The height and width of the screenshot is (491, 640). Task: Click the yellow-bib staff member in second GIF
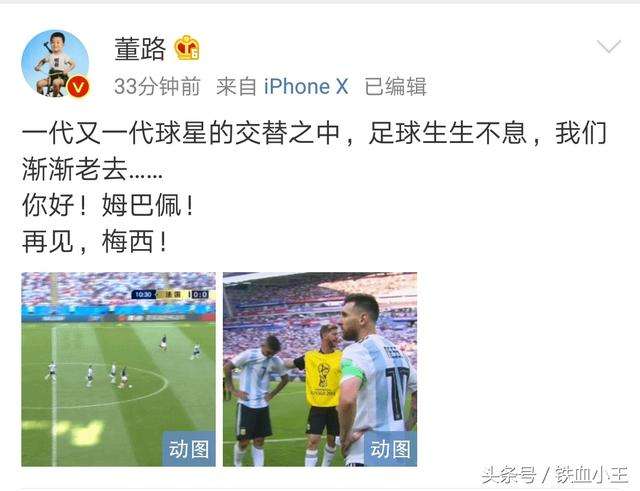(322, 392)
